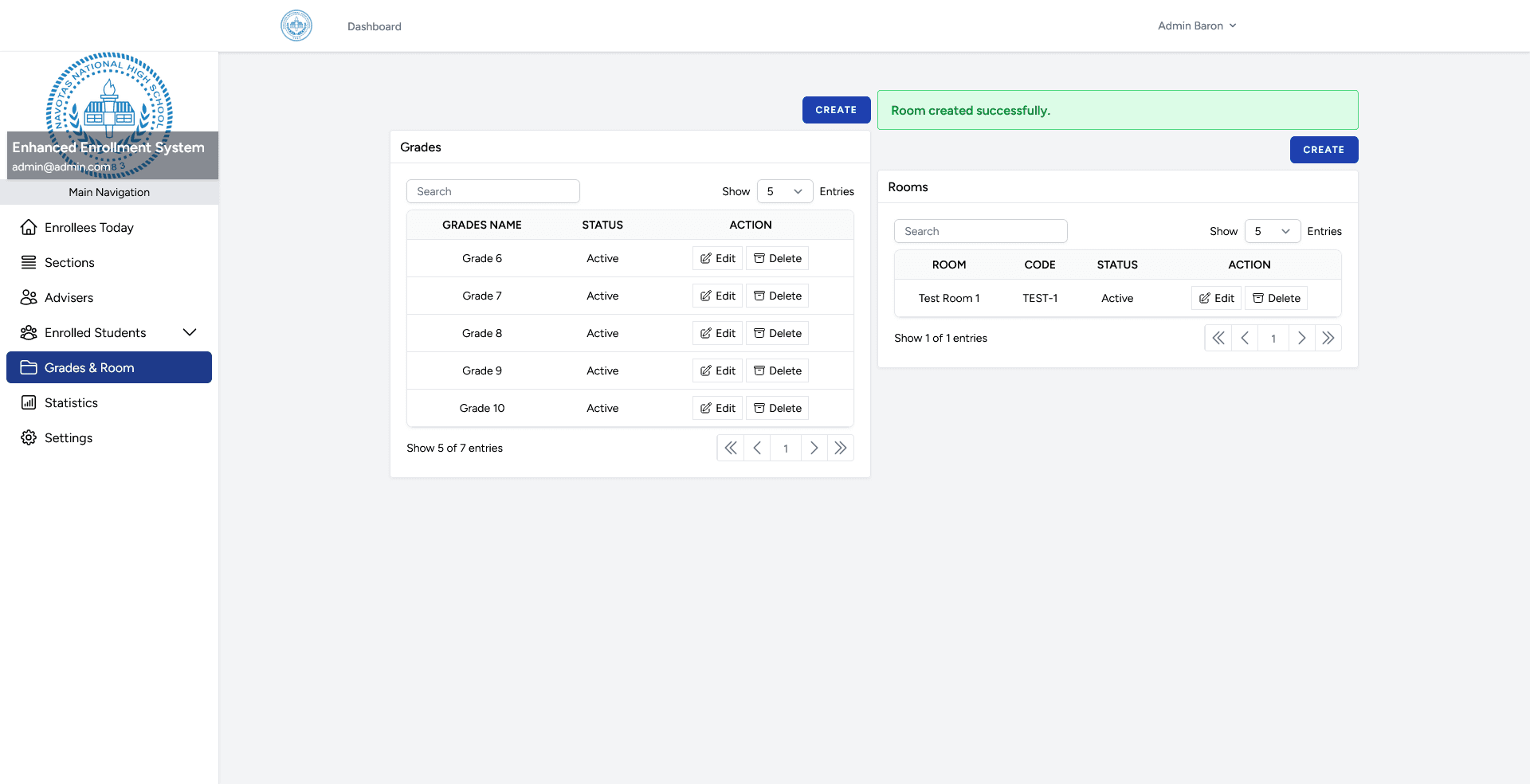Open the Admin Baron user dropdown

[1196, 25]
